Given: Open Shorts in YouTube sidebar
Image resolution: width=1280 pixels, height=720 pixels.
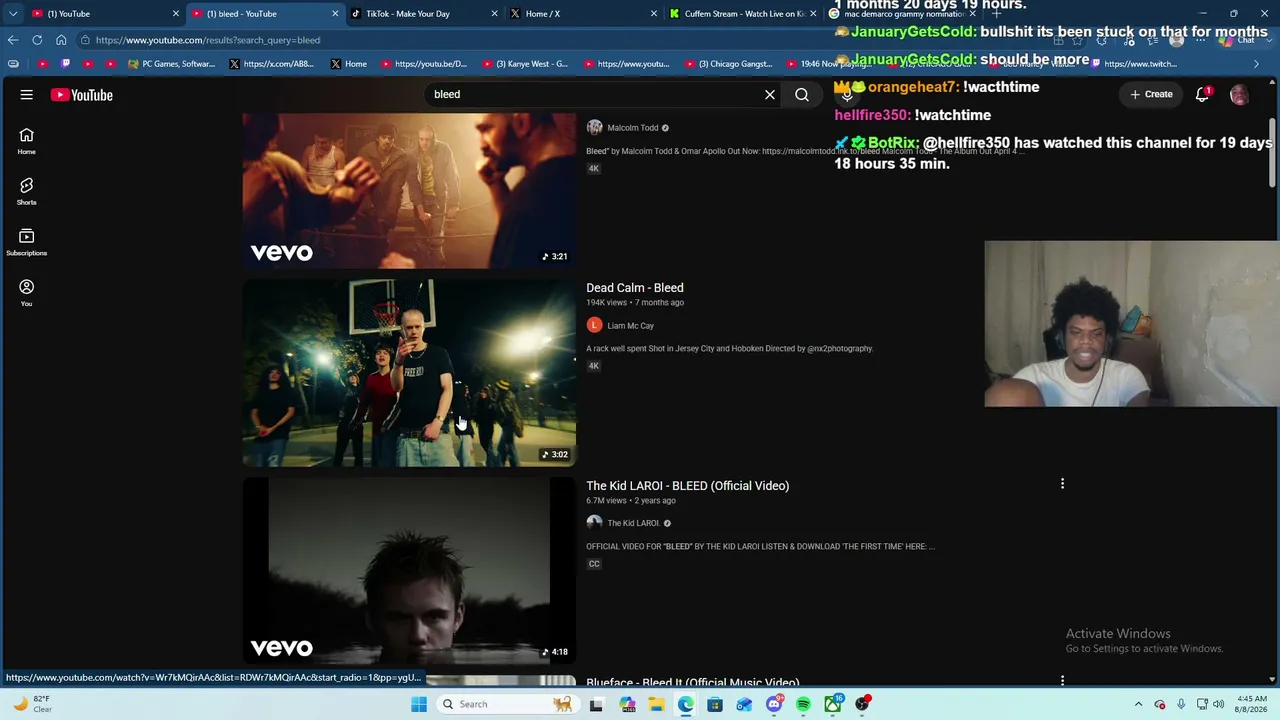Looking at the screenshot, I should click(27, 192).
